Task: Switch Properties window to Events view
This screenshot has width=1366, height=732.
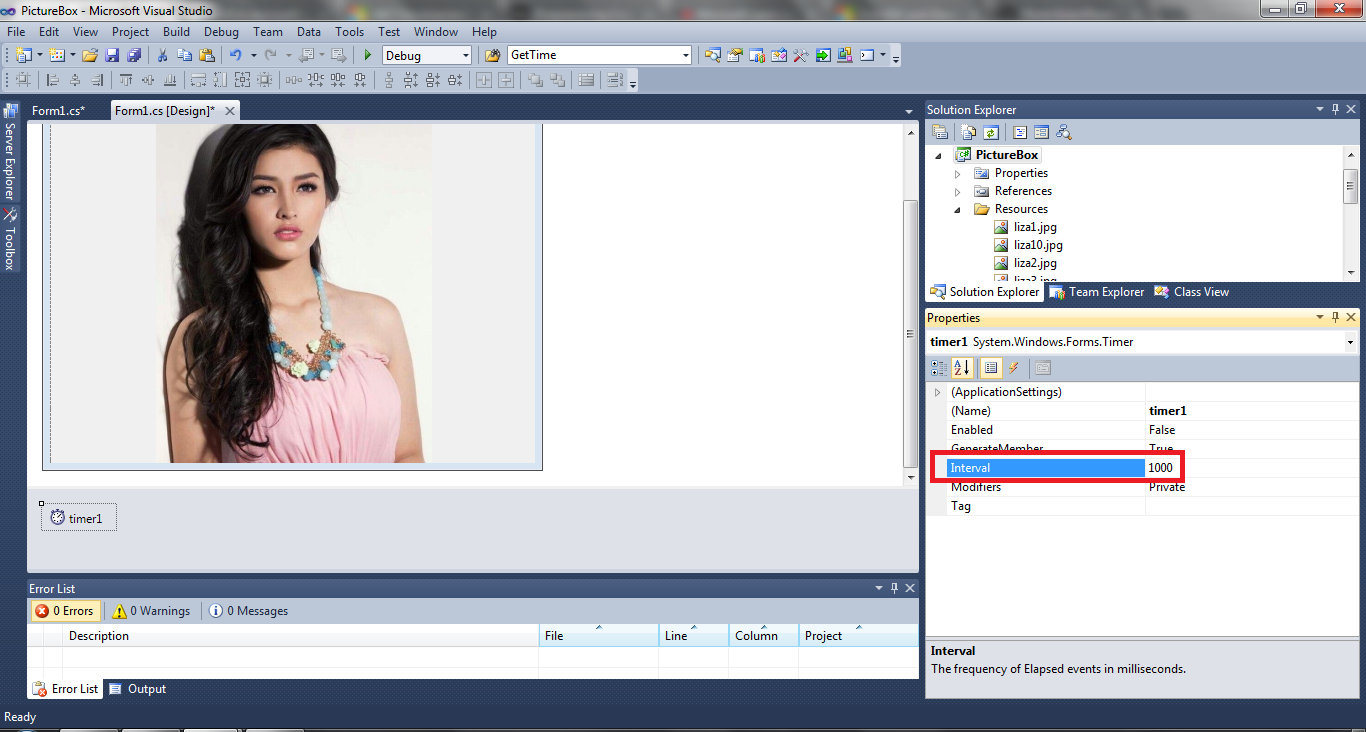Action: pyautogui.click(x=1014, y=367)
